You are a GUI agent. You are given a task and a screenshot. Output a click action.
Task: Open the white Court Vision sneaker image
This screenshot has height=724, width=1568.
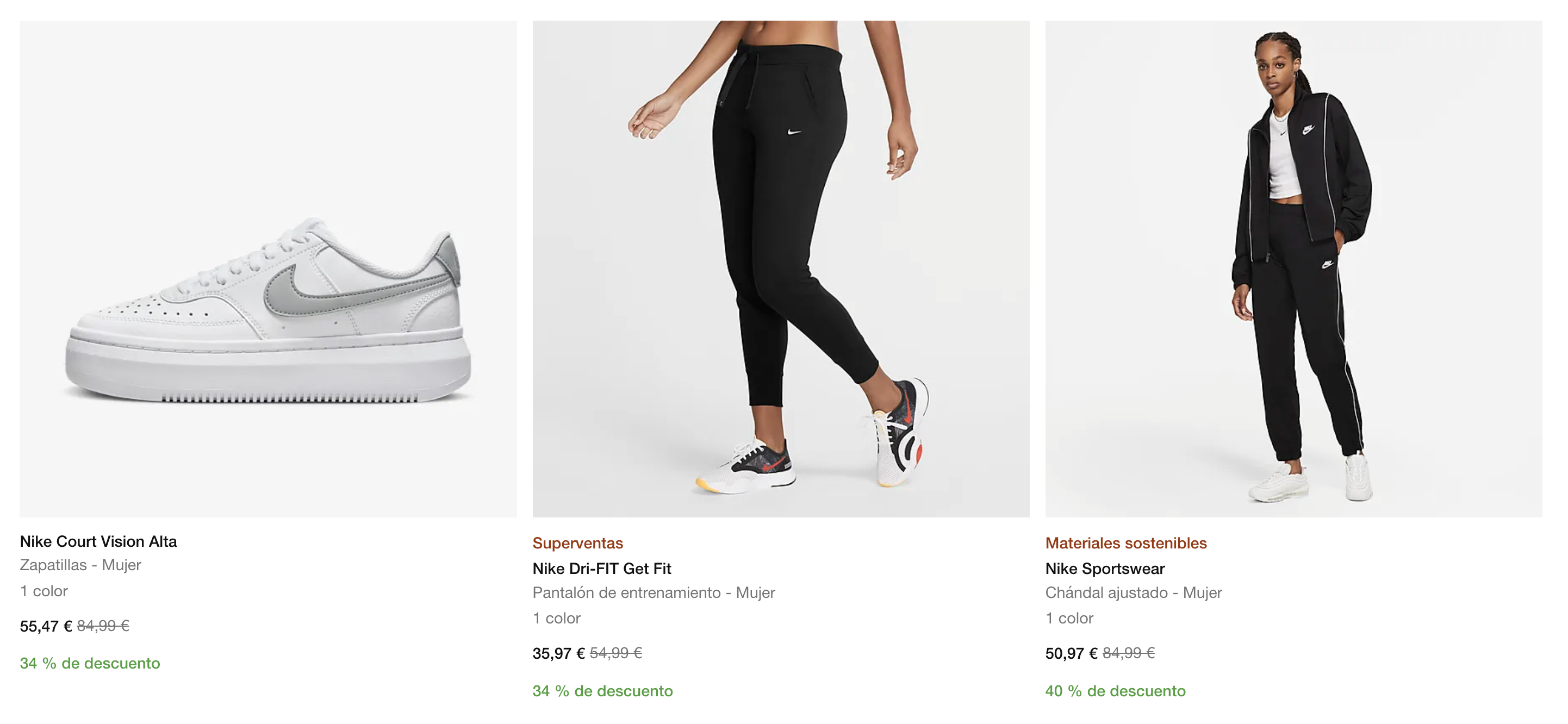click(x=268, y=269)
